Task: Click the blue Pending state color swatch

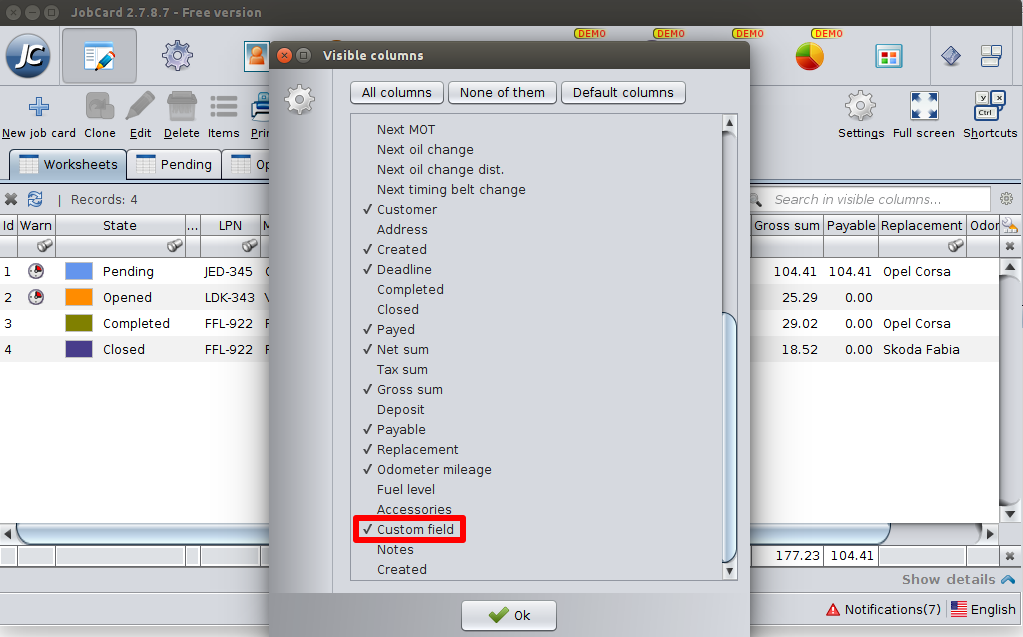Action: point(79,271)
